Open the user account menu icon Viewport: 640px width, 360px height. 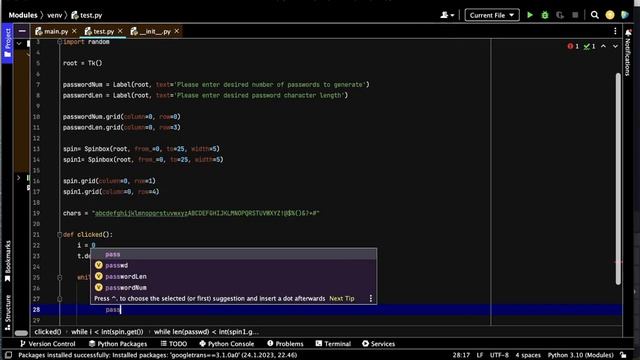[x=447, y=15]
